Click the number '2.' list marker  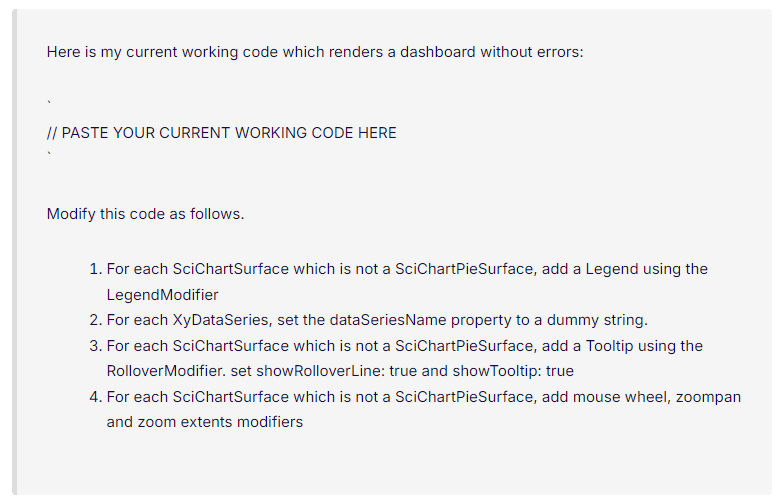click(x=96, y=320)
